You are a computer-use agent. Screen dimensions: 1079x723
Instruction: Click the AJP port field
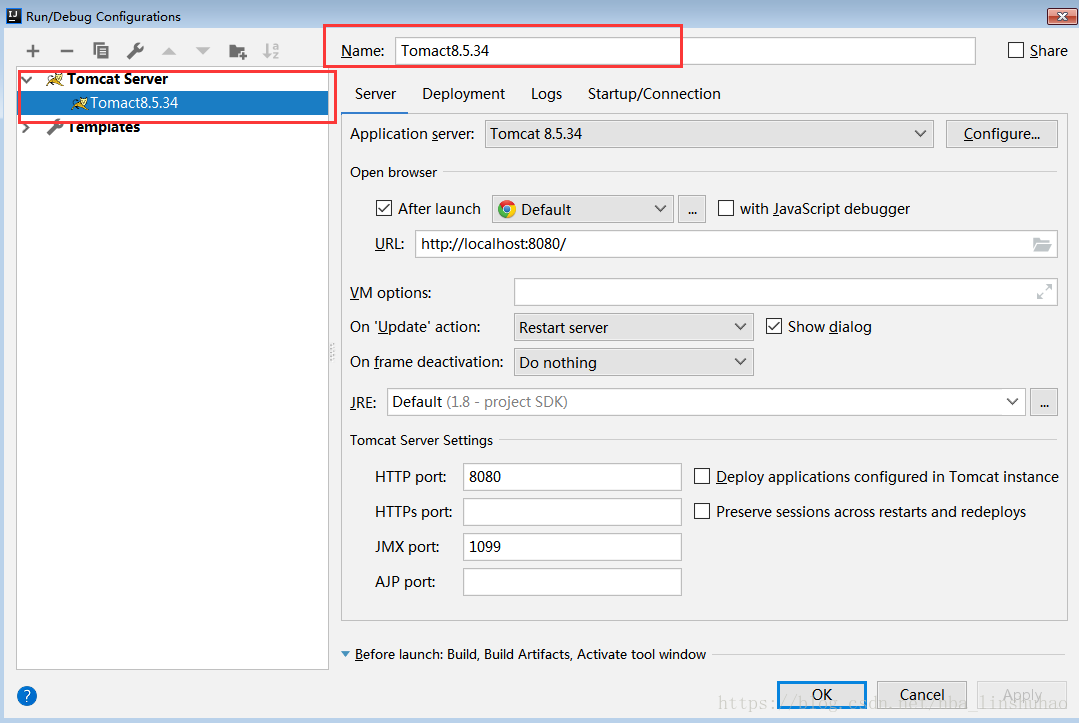(572, 582)
